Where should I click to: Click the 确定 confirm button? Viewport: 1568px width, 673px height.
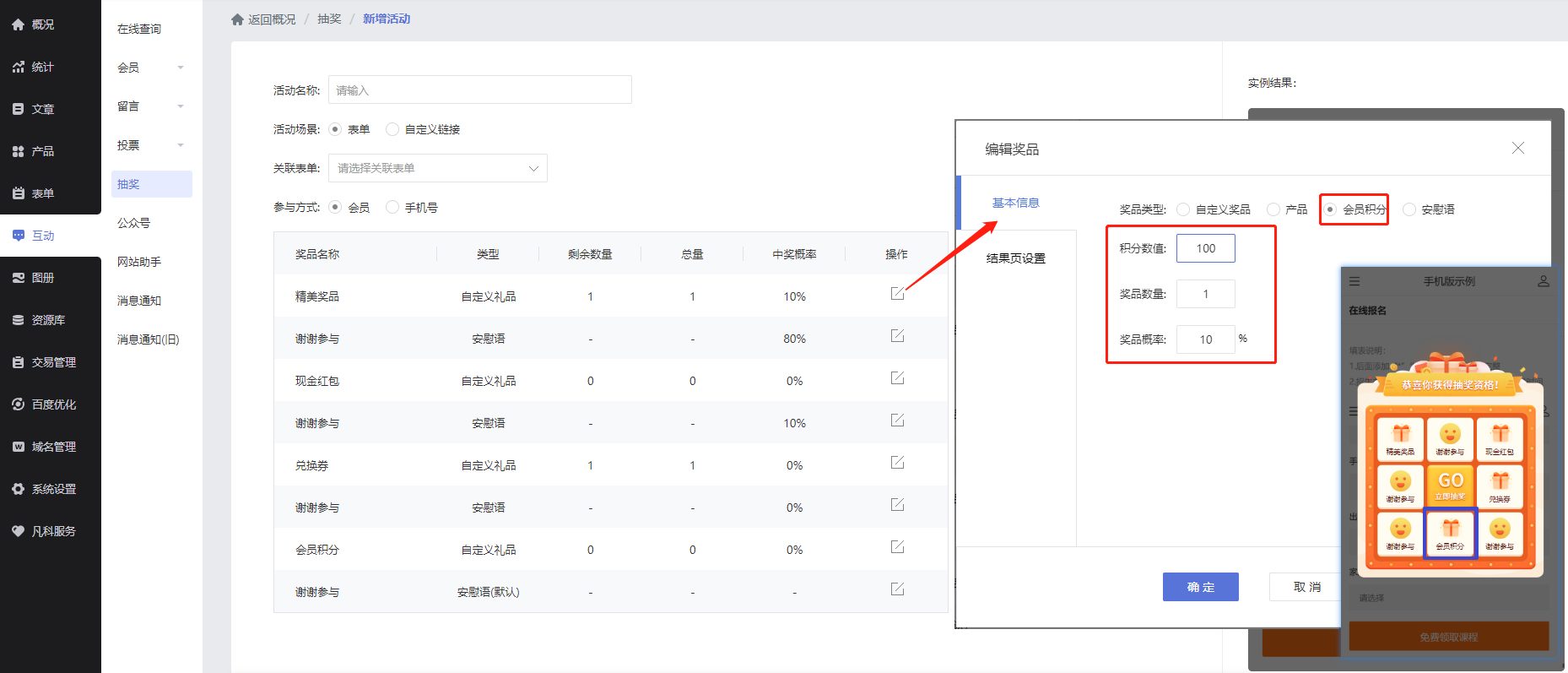coord(1201,587)
